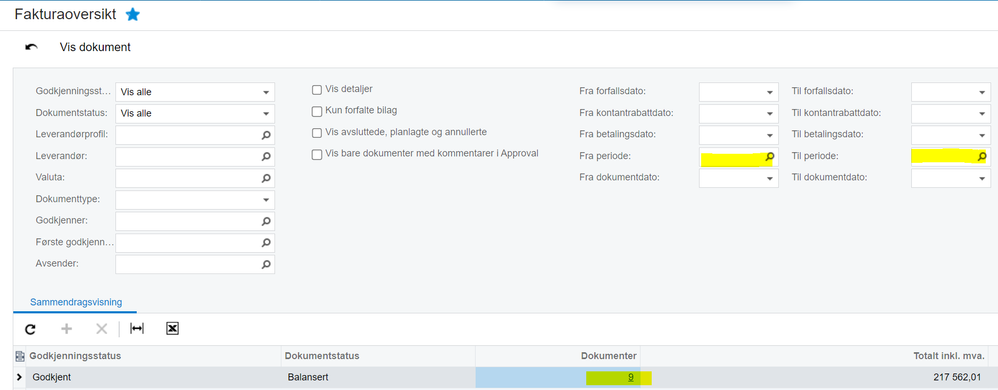The image size is (998, 390).
Task: Open Leverandørprofil lookup magnifier
Action: point(266,135)
